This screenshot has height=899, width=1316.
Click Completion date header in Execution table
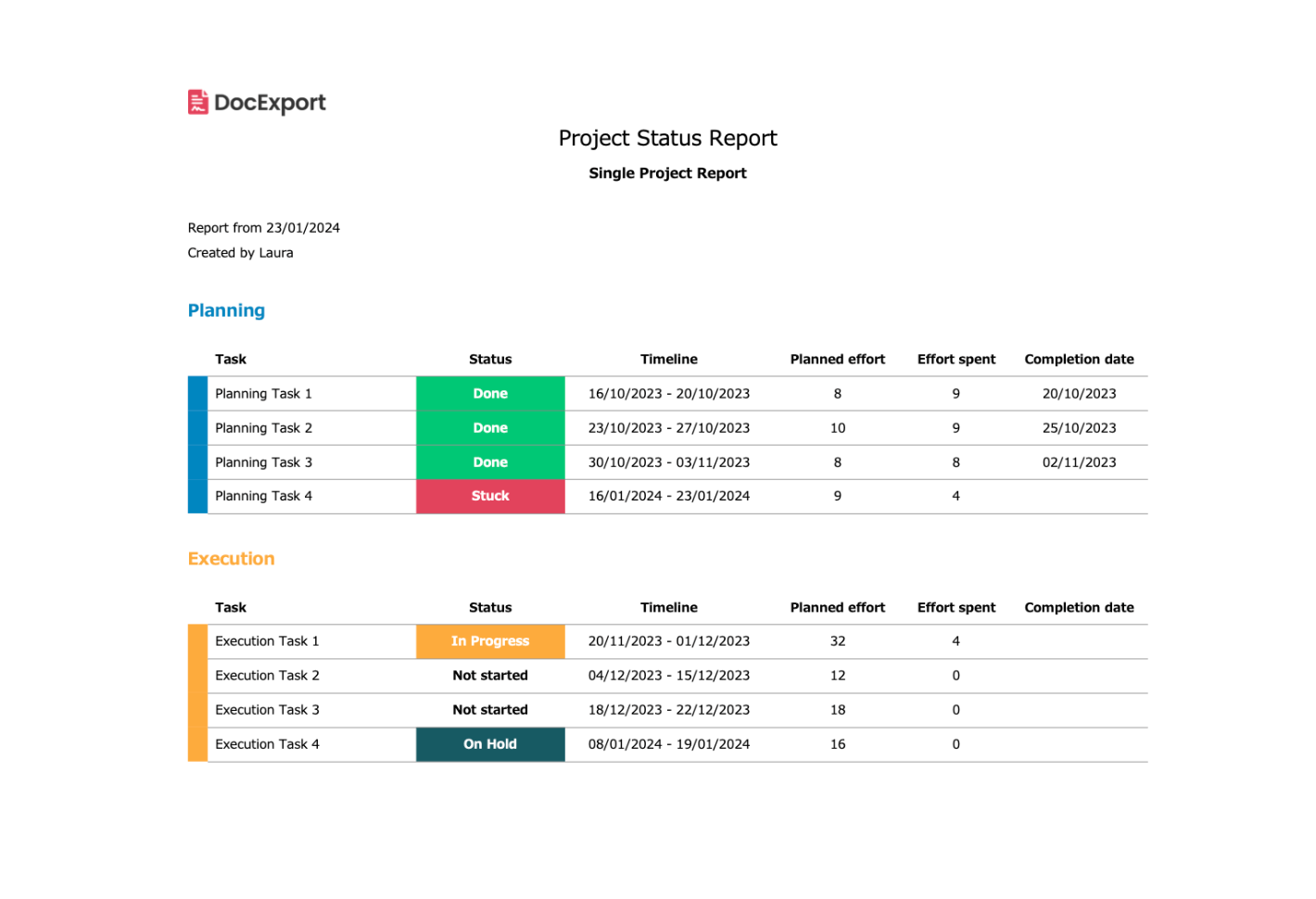[1079, 608]
